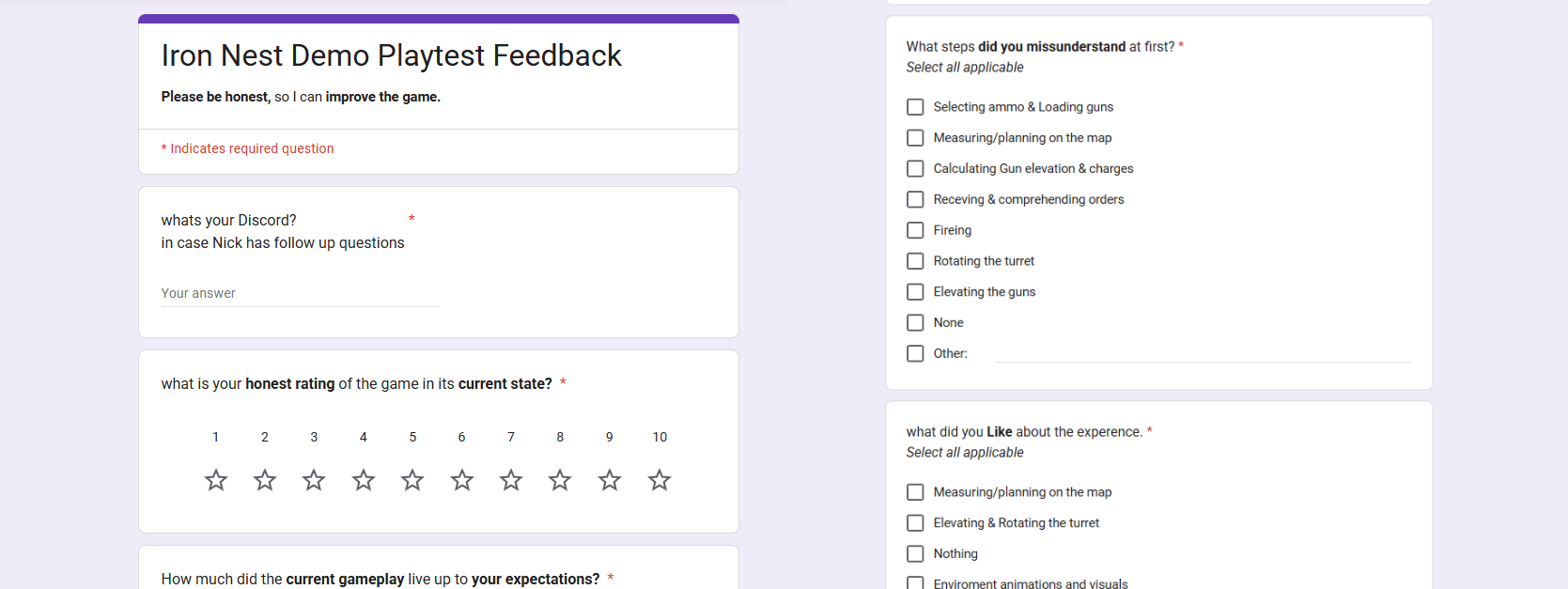Choose the 7-star rating
Viewport: 1568px width, 589px height.
pyautogui.click(x=511, y=480)
